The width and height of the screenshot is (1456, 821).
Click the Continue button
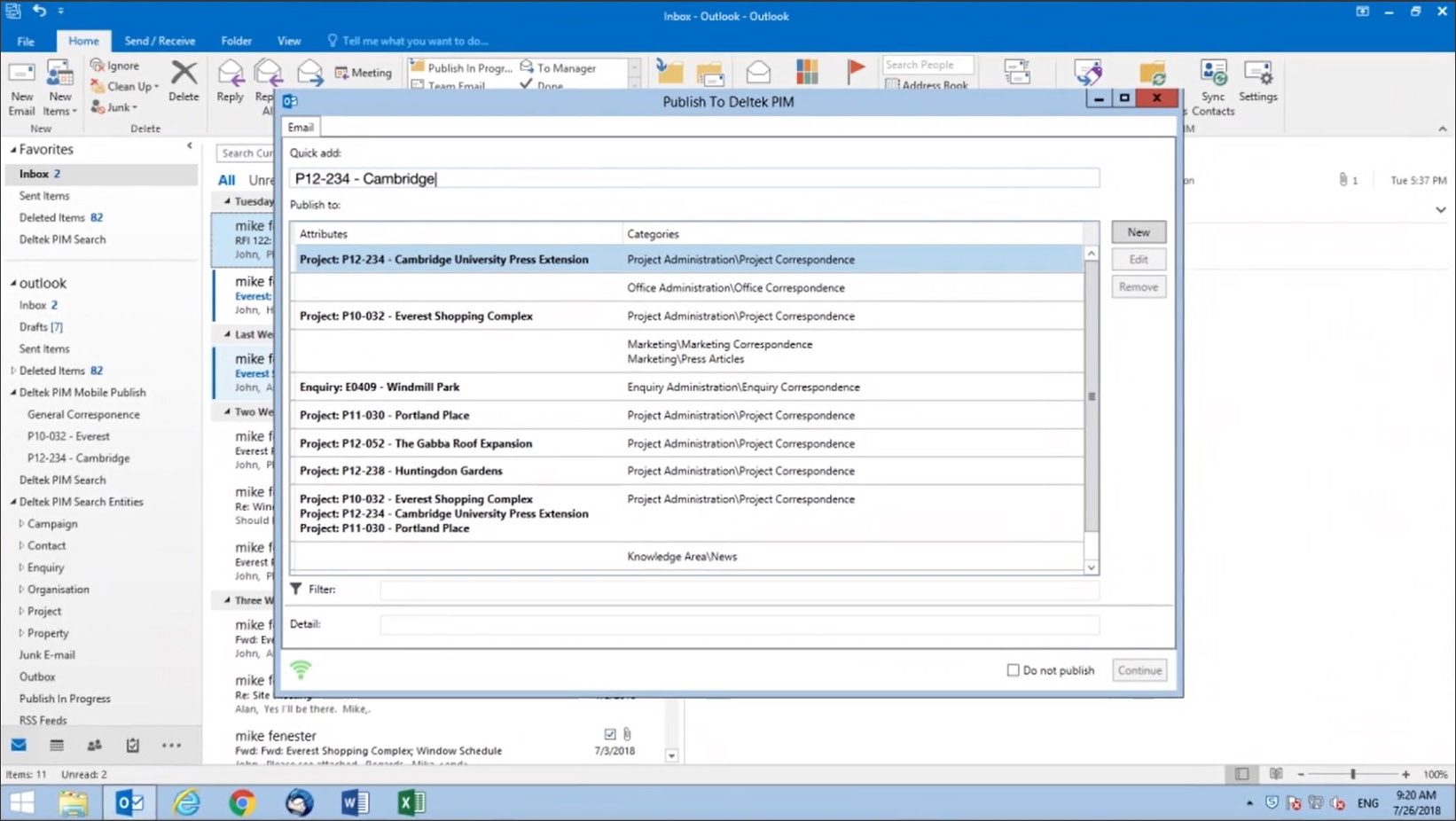1139,670
